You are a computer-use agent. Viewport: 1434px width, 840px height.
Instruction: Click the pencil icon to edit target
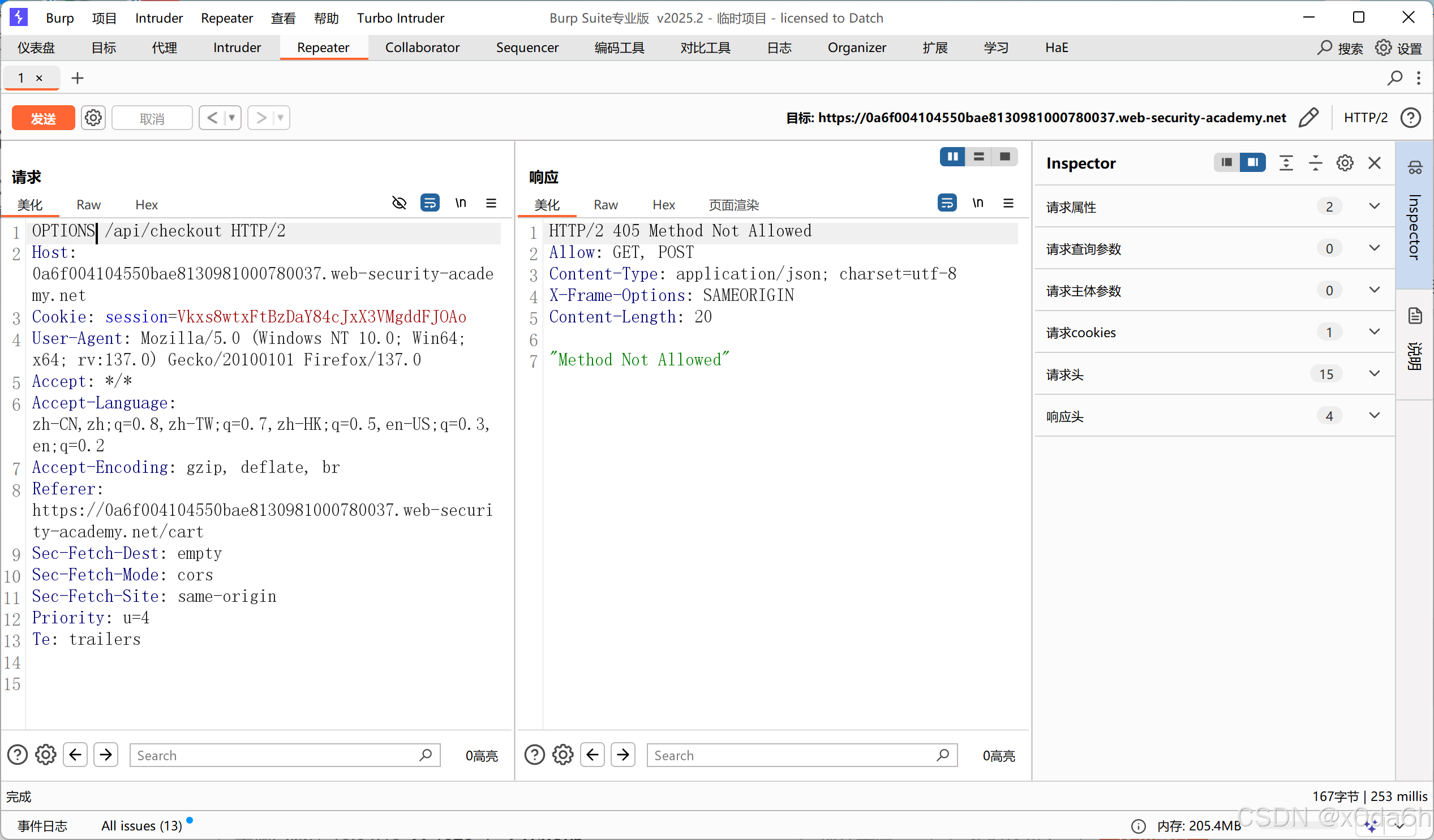[x=1308, y=118]
